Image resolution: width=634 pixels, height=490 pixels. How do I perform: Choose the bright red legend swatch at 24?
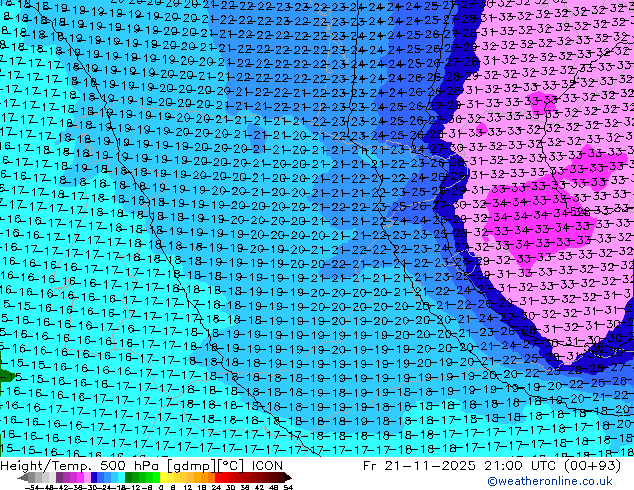click(218, 477)
